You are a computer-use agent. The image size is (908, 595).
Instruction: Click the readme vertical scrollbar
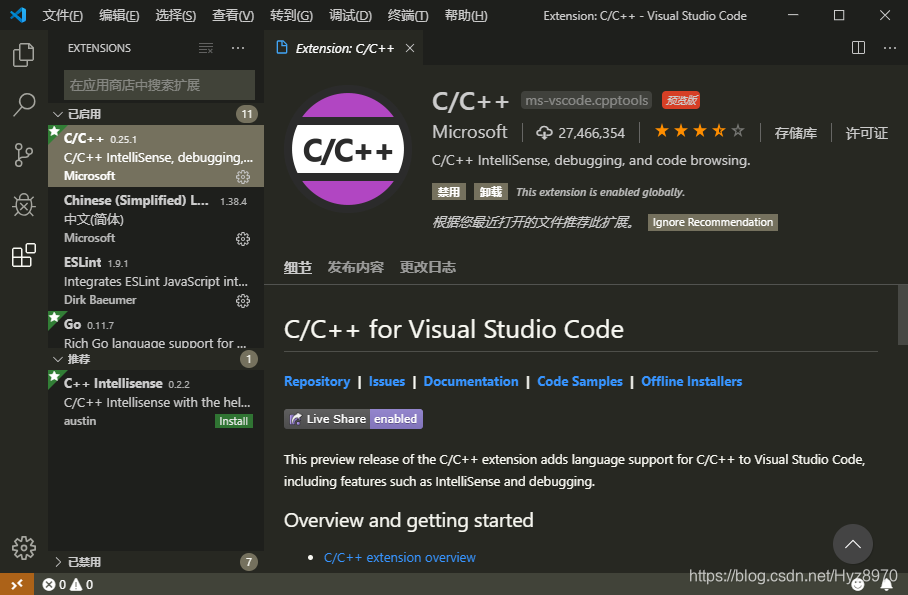pyautogui.click(x=903, y=315)
